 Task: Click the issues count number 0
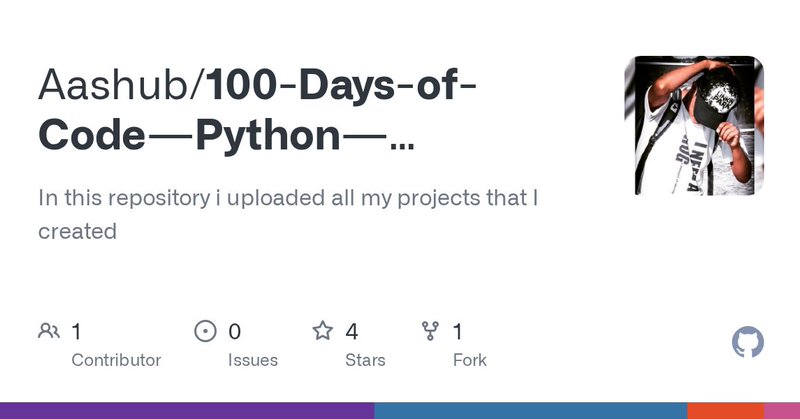[234, 331]
